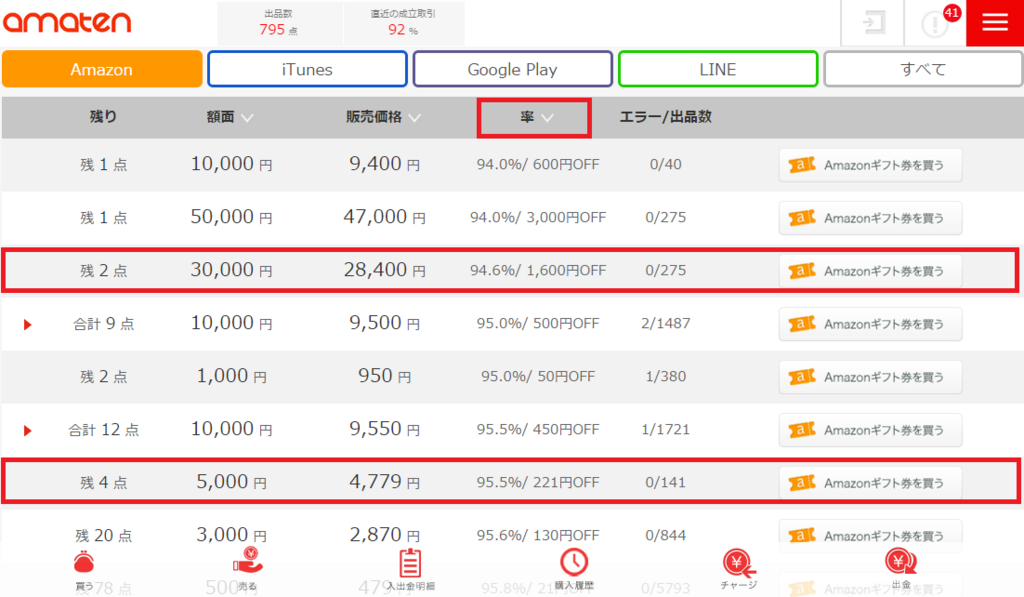1024x597 pixels.
Task: Buy the 28,400円 Amazon gift card
Action: click(x=870, y=271)
